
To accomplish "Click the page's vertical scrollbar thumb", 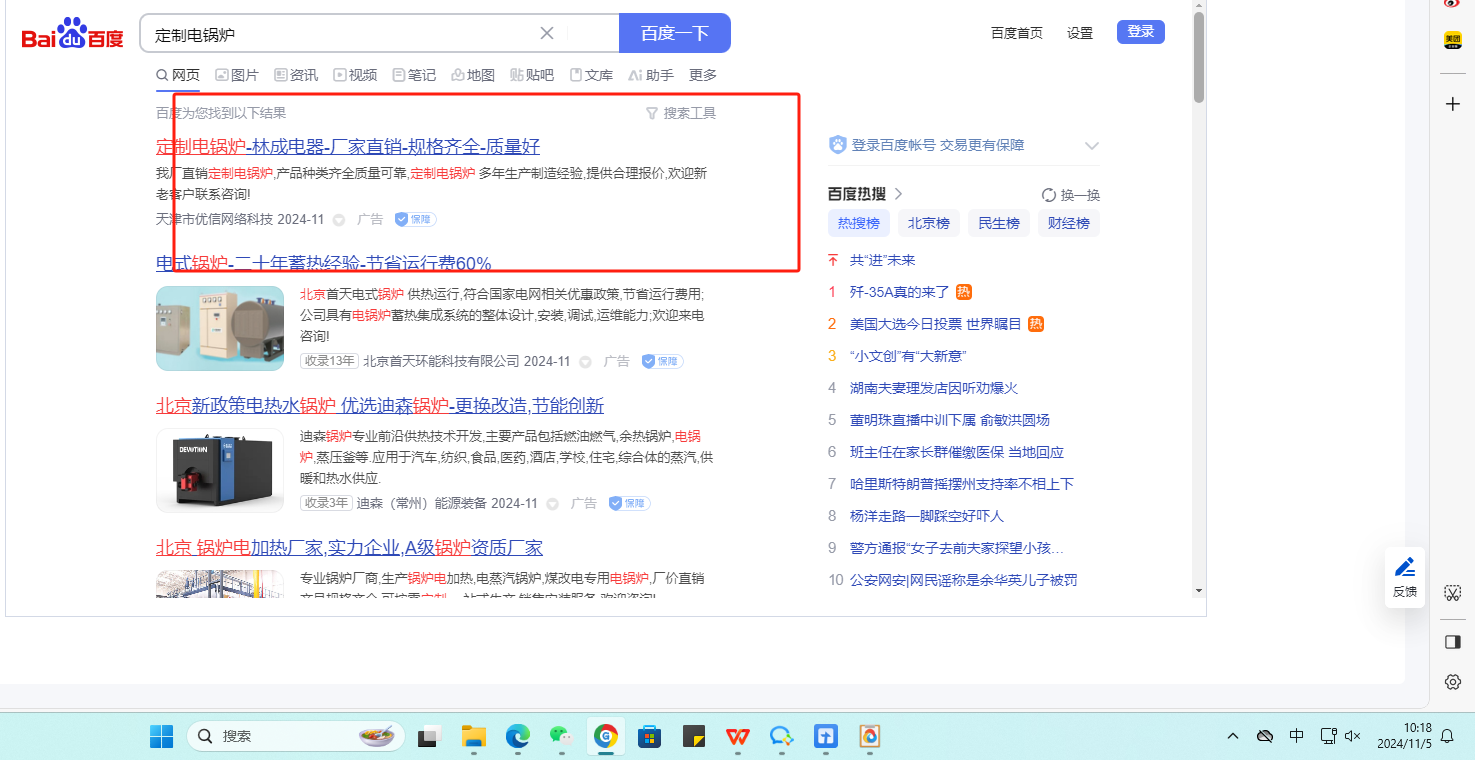I will (x=1199, y=60).
